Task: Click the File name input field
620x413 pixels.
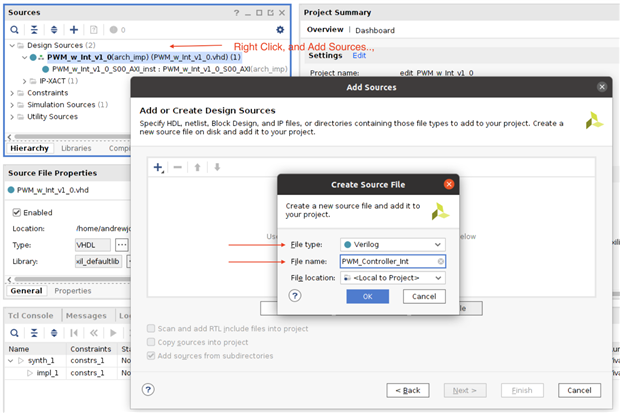Action: (x=393, y=261)
